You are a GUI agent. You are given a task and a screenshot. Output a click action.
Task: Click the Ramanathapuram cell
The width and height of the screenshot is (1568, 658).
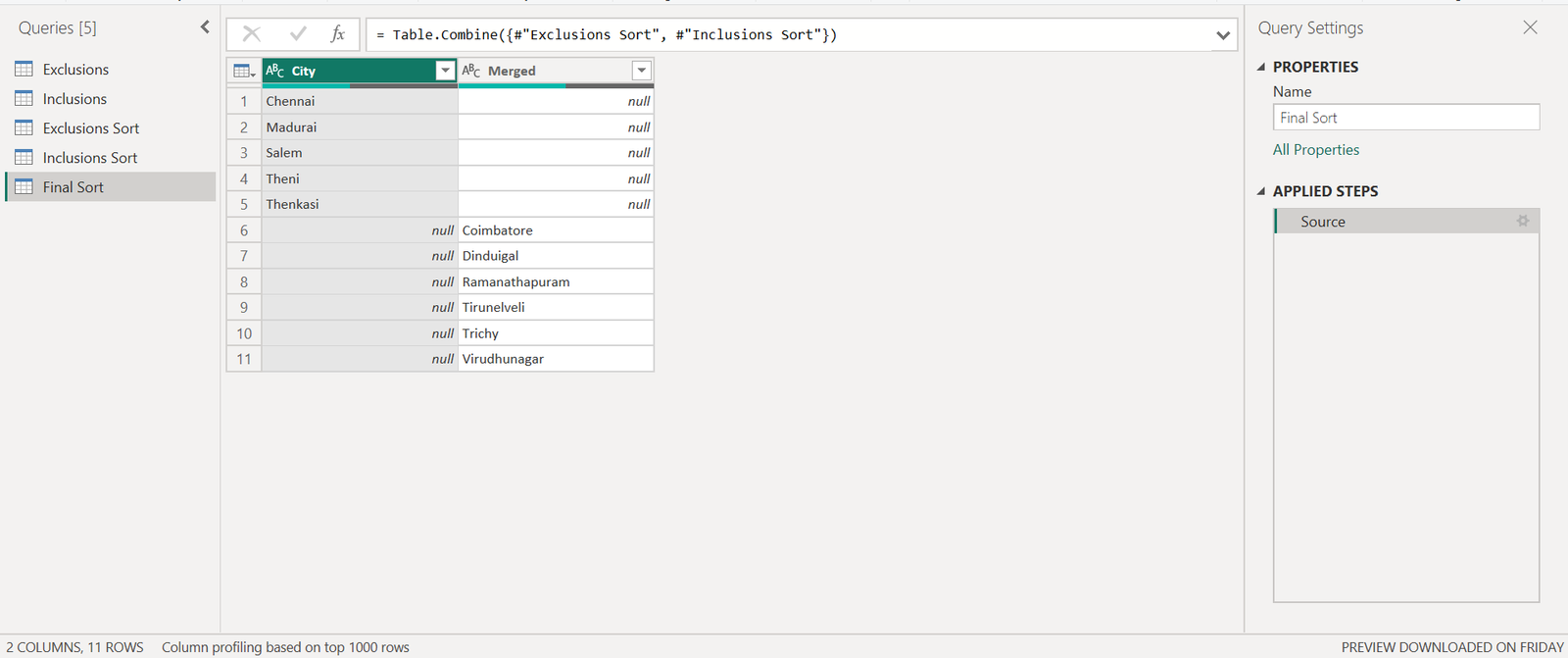pyautogui.click(x=556, y=281)
